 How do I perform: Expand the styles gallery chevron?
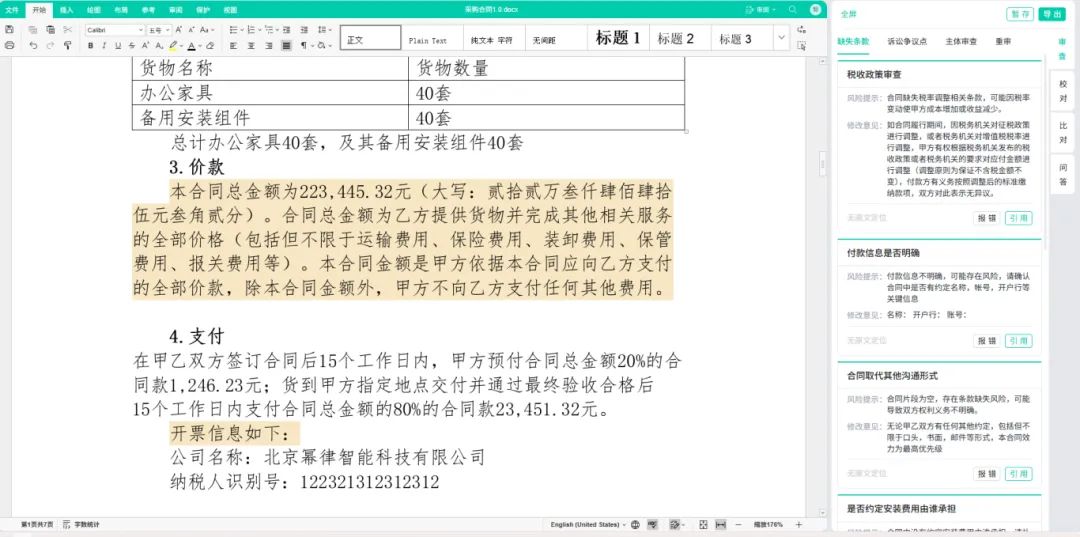[782, 38]
